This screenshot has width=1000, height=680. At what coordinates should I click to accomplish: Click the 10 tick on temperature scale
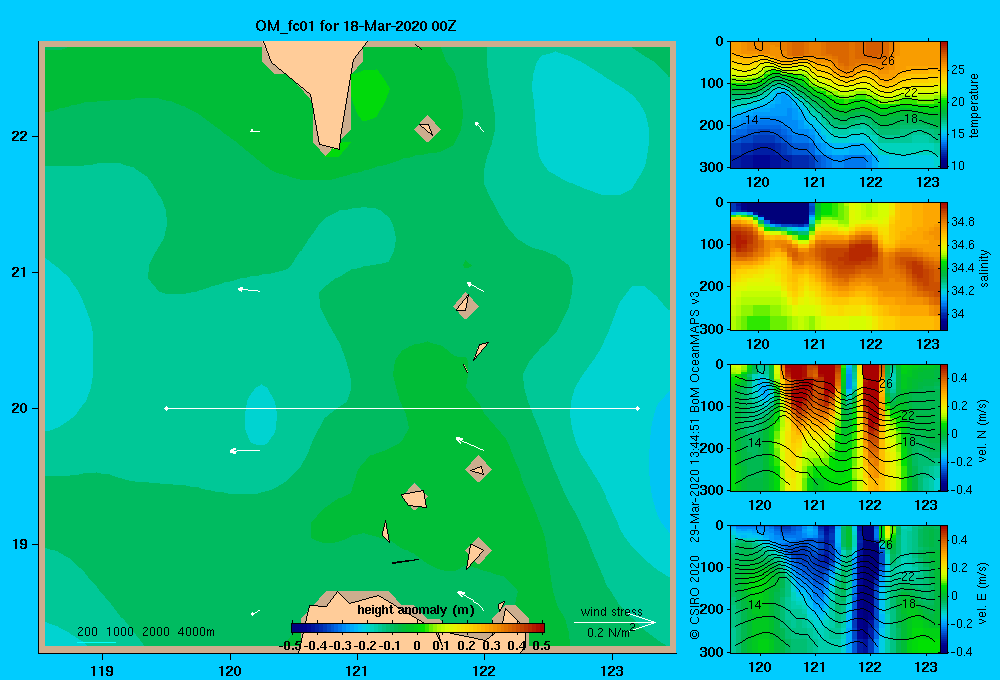[x=958, y=165]
